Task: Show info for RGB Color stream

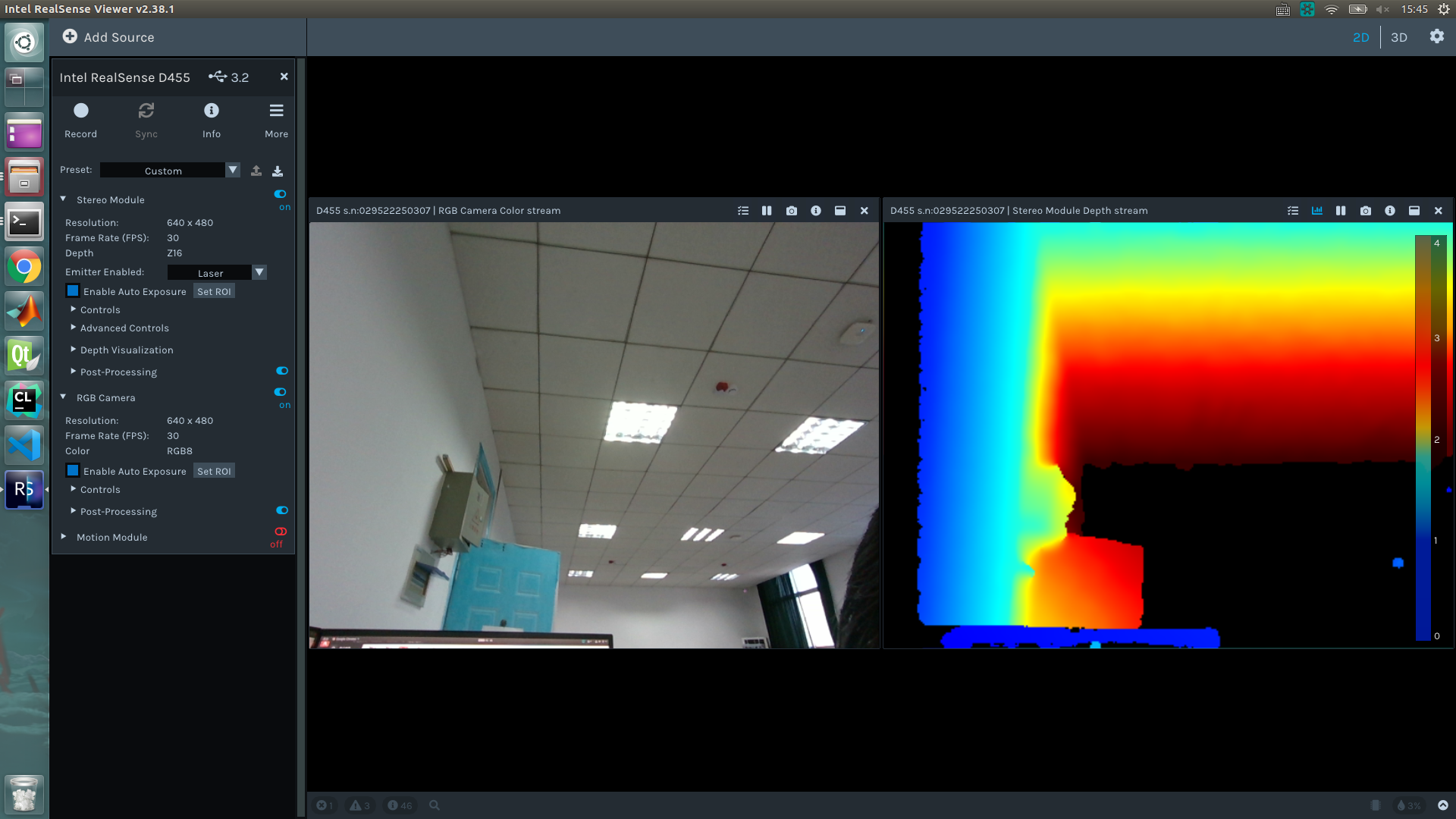Action: [816, 211]
